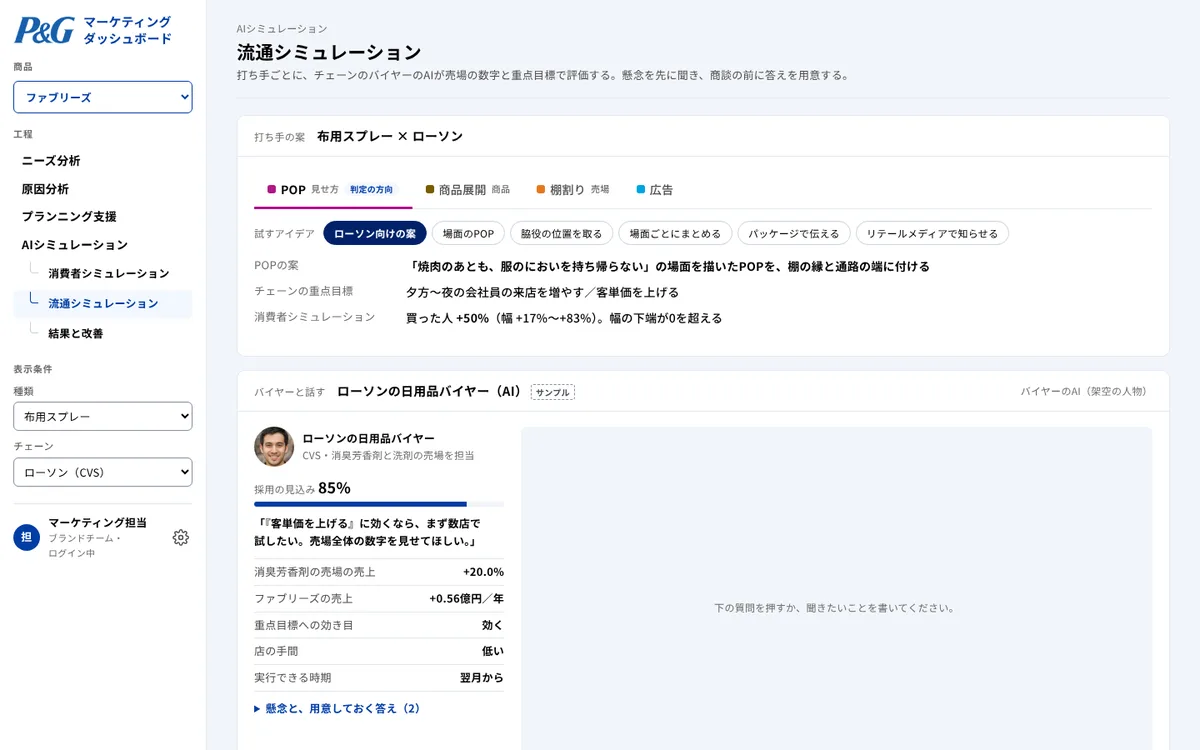Screen dimensions: 1200x750
Task: Click the 流通シミュレーション page title
Action: coord(329,52)
